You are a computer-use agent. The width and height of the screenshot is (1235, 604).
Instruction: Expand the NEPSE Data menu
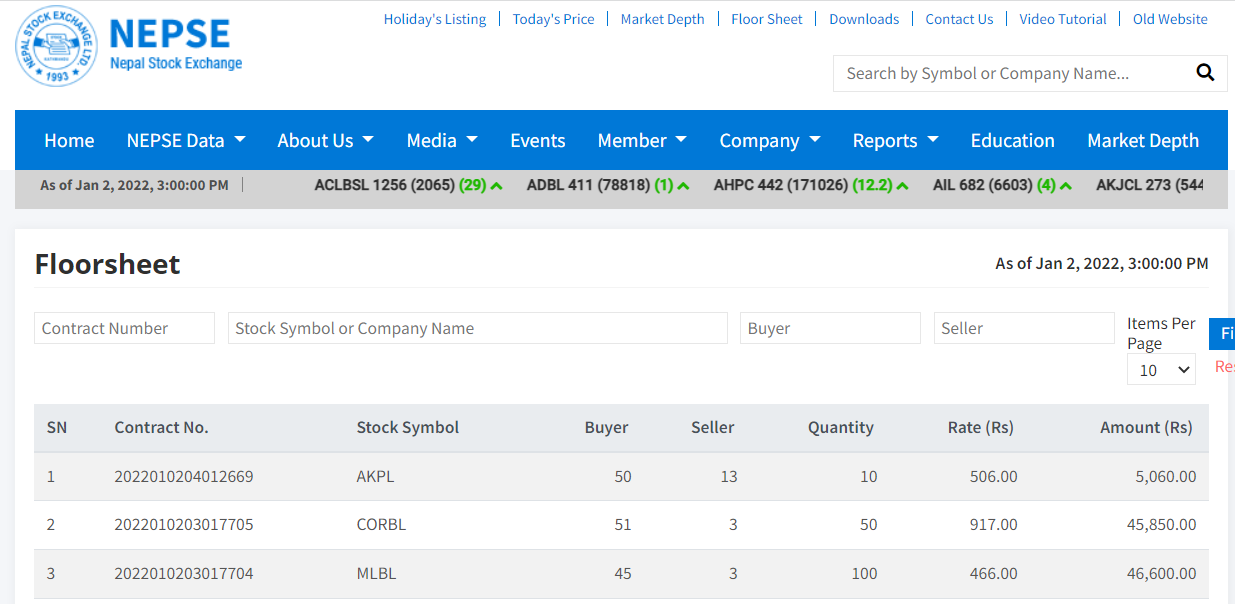coord(186,141)
